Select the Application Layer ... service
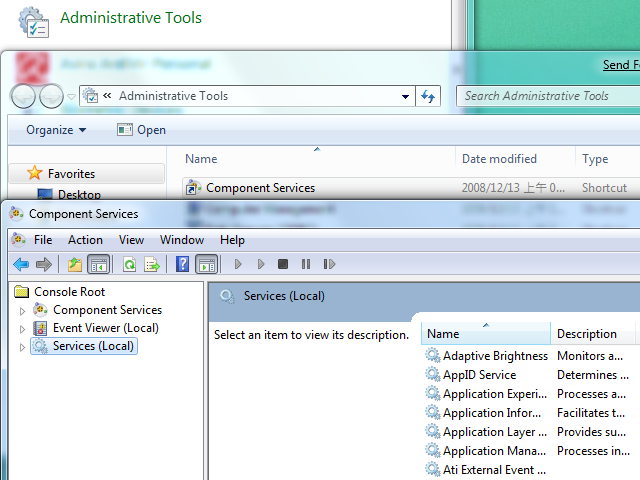The width and height of the screenshot is (640, 480). 495,432
